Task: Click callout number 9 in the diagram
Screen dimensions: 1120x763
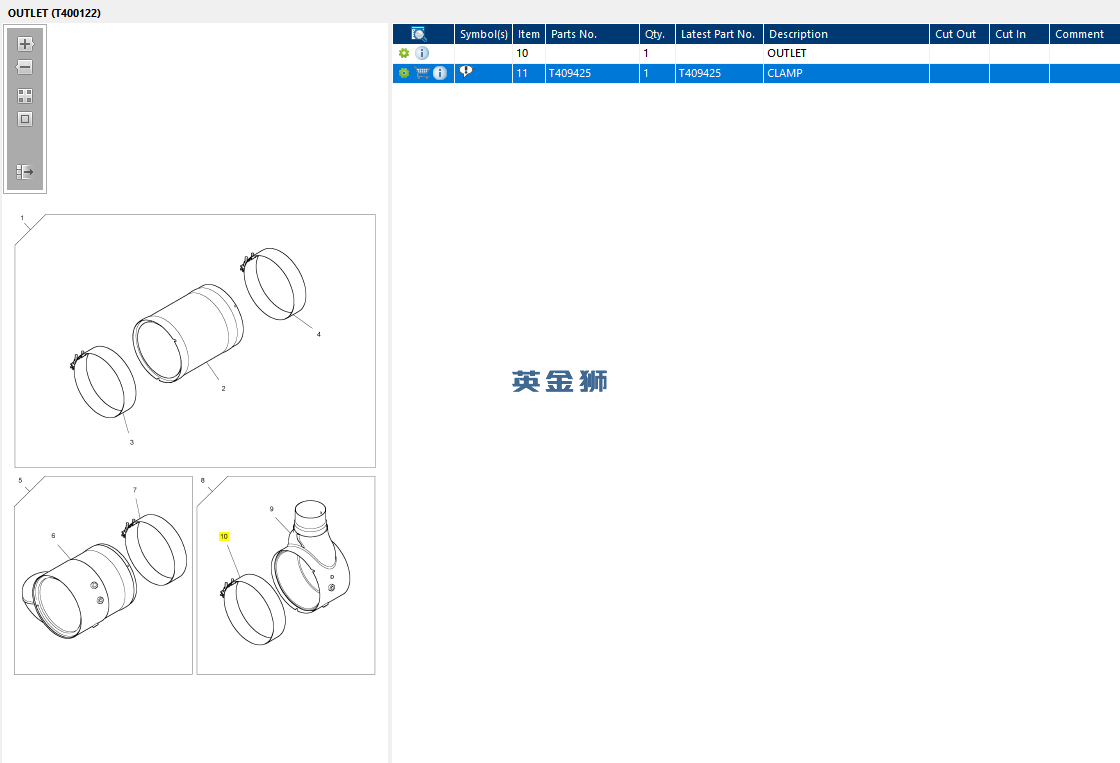Action: pyautogui.click(x=271, y=509)
